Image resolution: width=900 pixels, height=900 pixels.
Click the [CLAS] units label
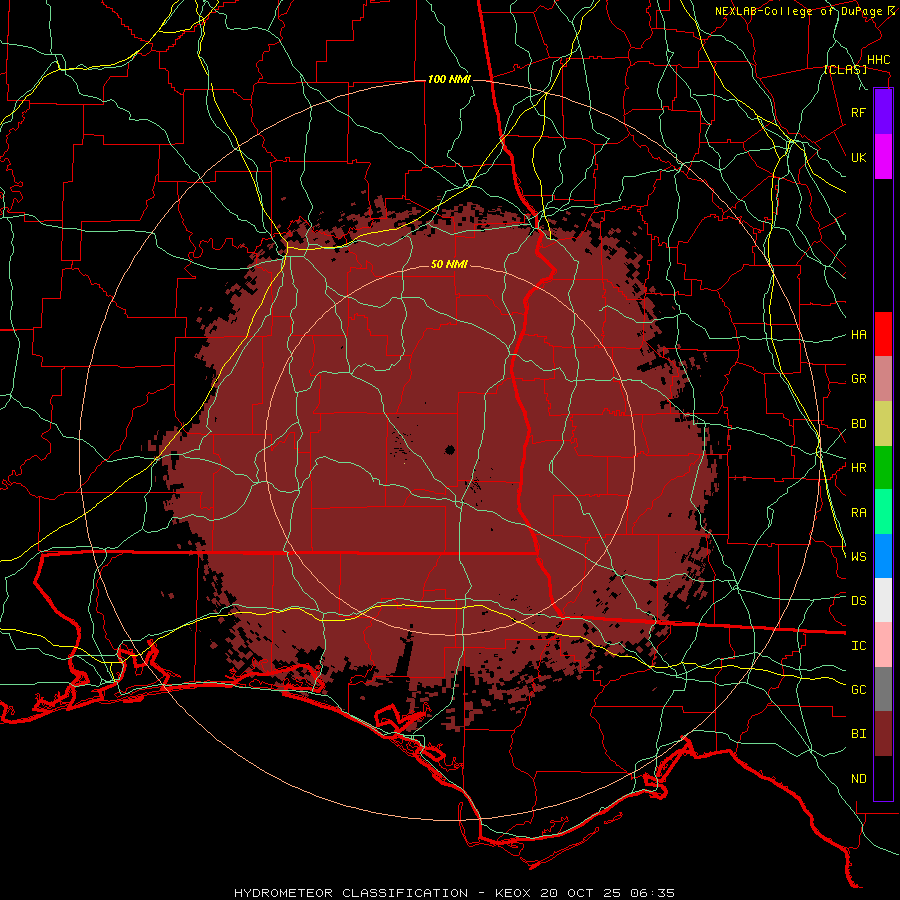[845, 70]
